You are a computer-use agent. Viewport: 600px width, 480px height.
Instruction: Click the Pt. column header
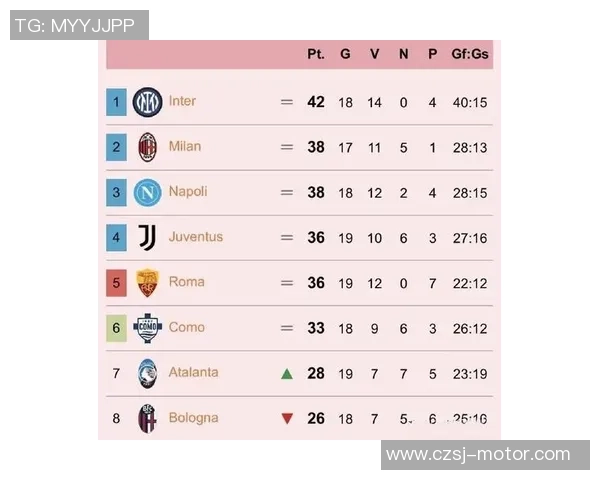click(316, 54)
